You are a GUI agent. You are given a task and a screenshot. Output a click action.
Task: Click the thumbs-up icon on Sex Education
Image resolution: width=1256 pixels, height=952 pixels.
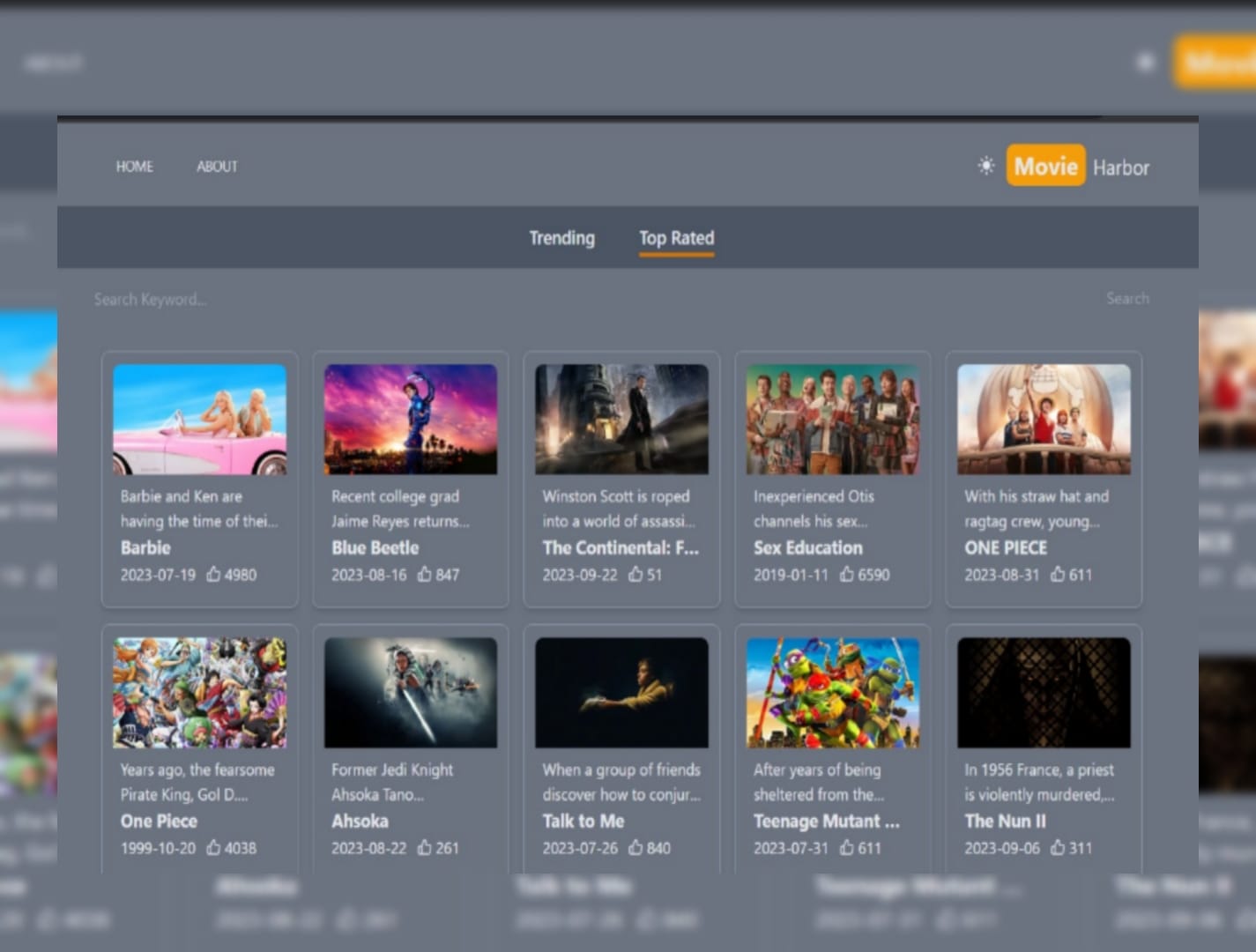846,574
